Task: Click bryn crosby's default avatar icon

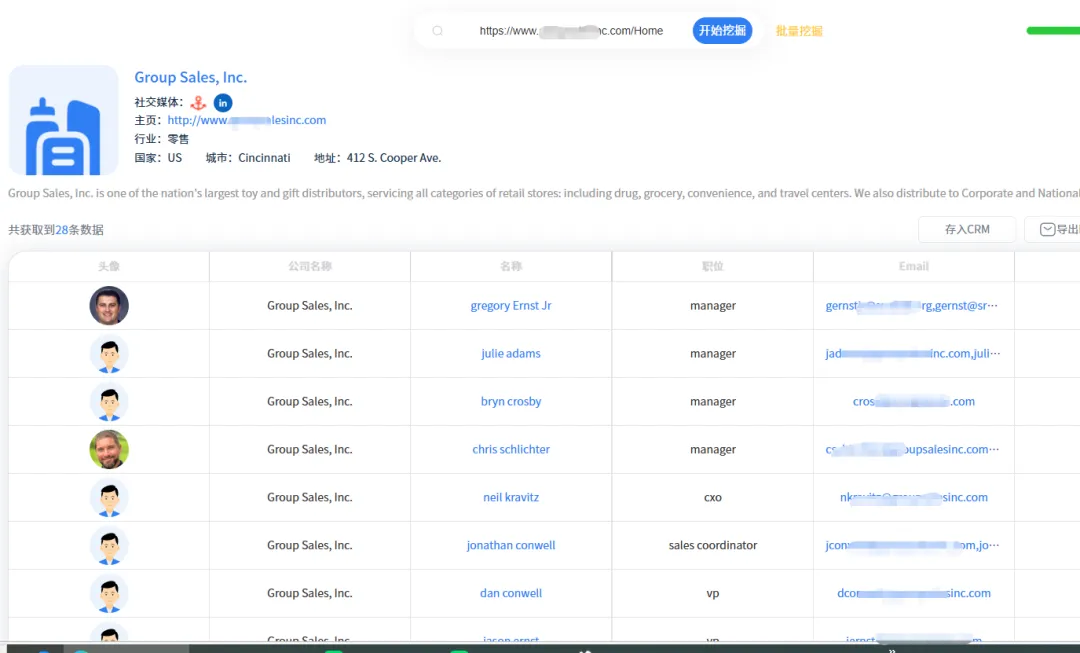Action: coord(109,402)
